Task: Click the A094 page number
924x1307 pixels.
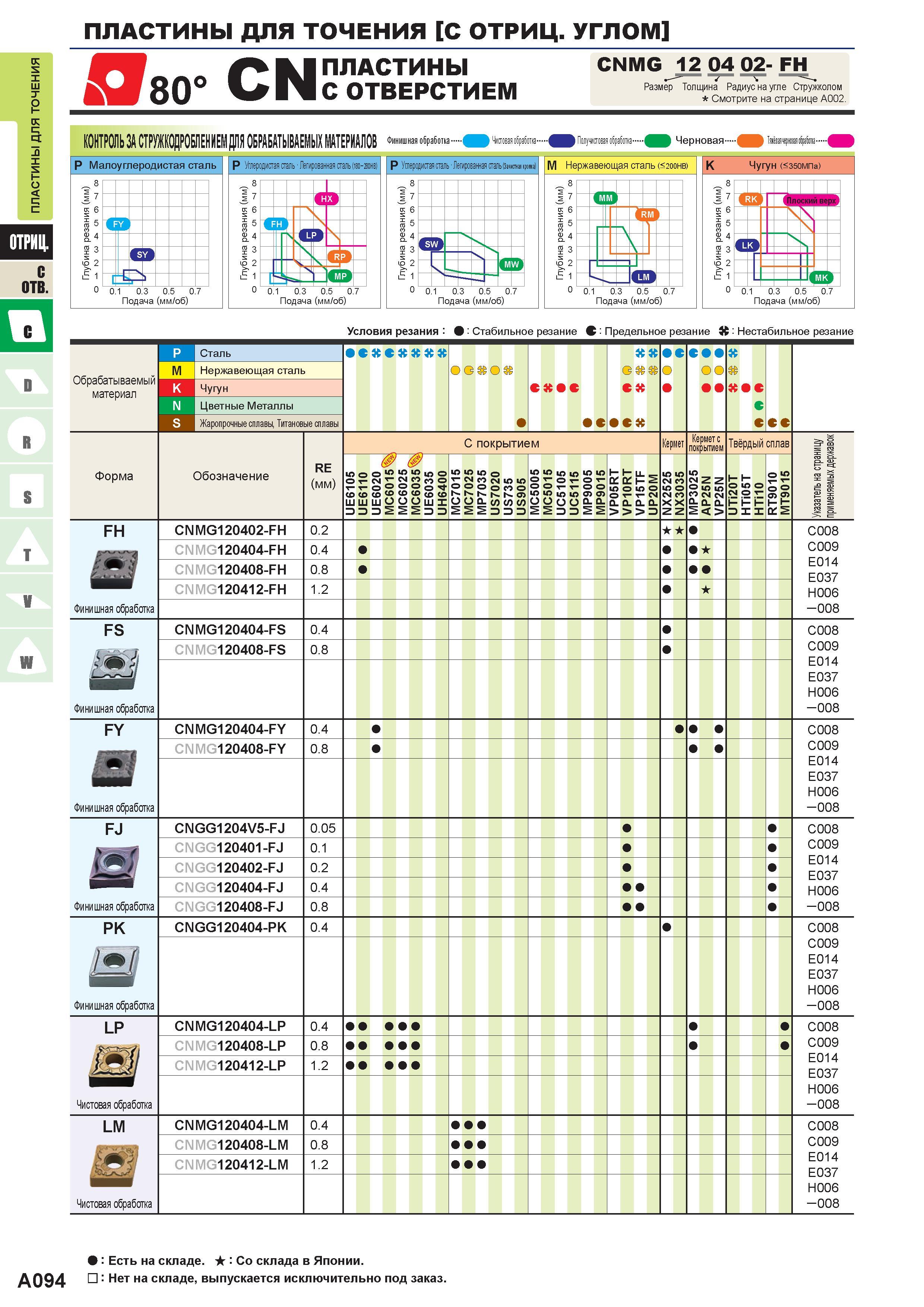Action: (x=42, y=1280)
